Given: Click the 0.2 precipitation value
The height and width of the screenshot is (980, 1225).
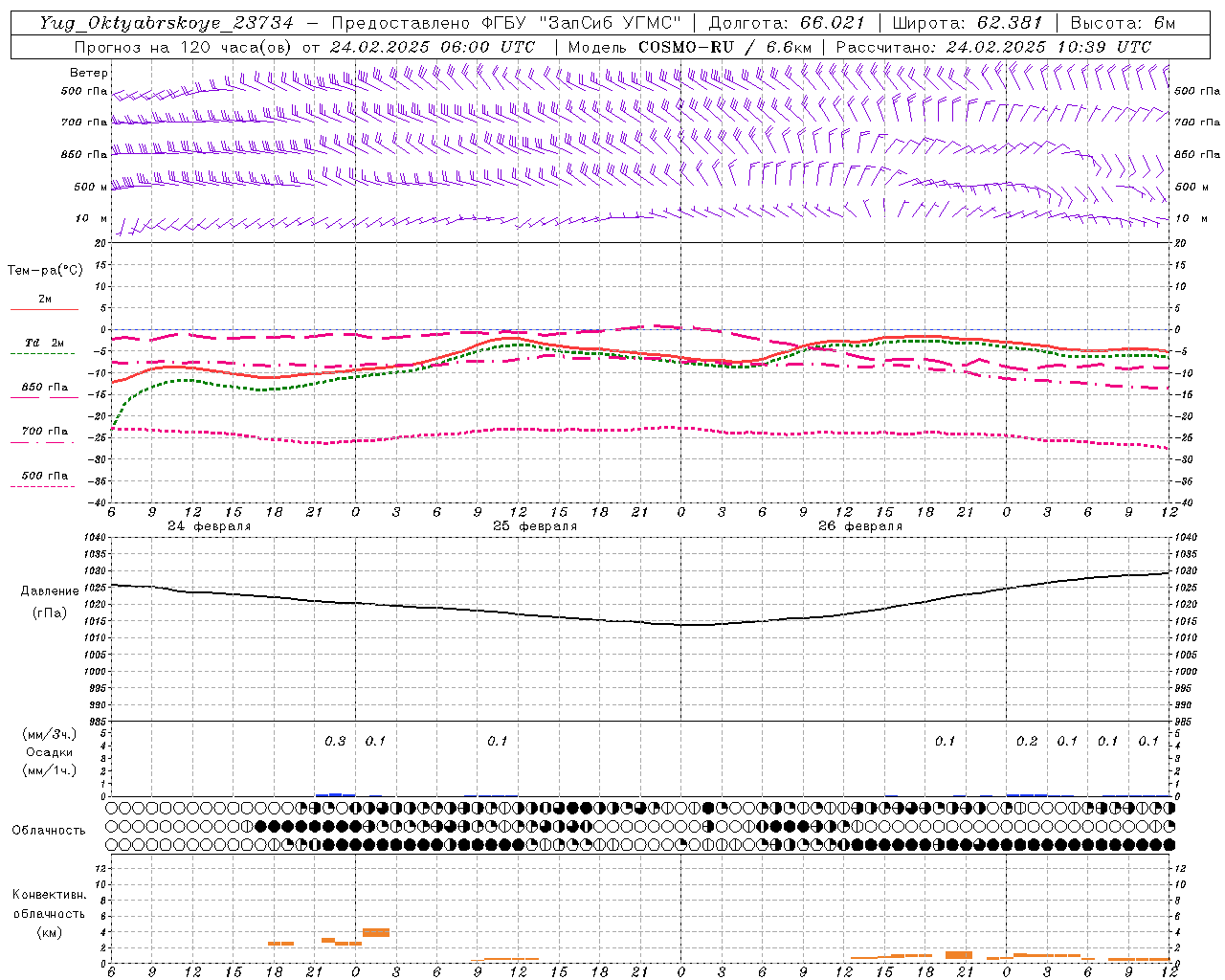Looking at the screenshot, I should click(1027, 742).
